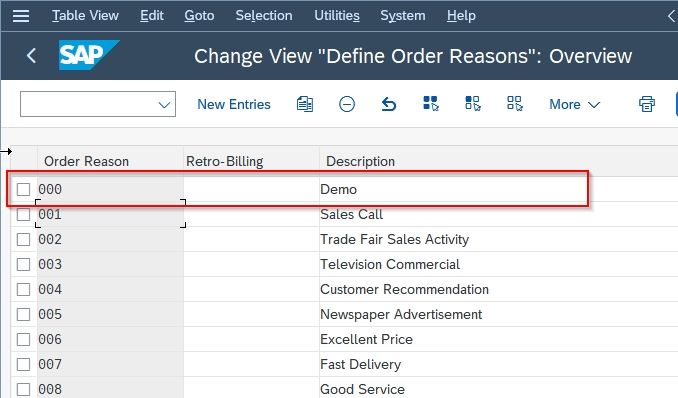This screenshot has width=678, height=398.
Task: Click the Demo description cell
Action: pyautogui.click(x=499, y=189)
